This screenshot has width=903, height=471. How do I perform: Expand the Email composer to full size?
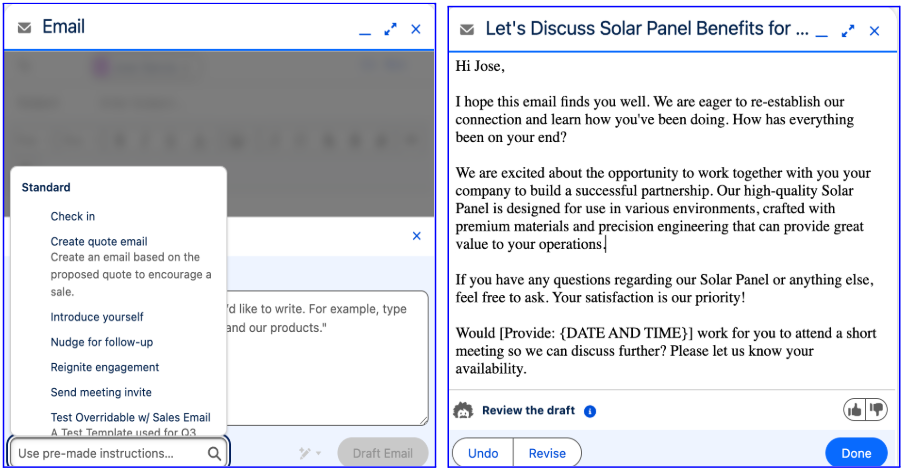(390, 29)
